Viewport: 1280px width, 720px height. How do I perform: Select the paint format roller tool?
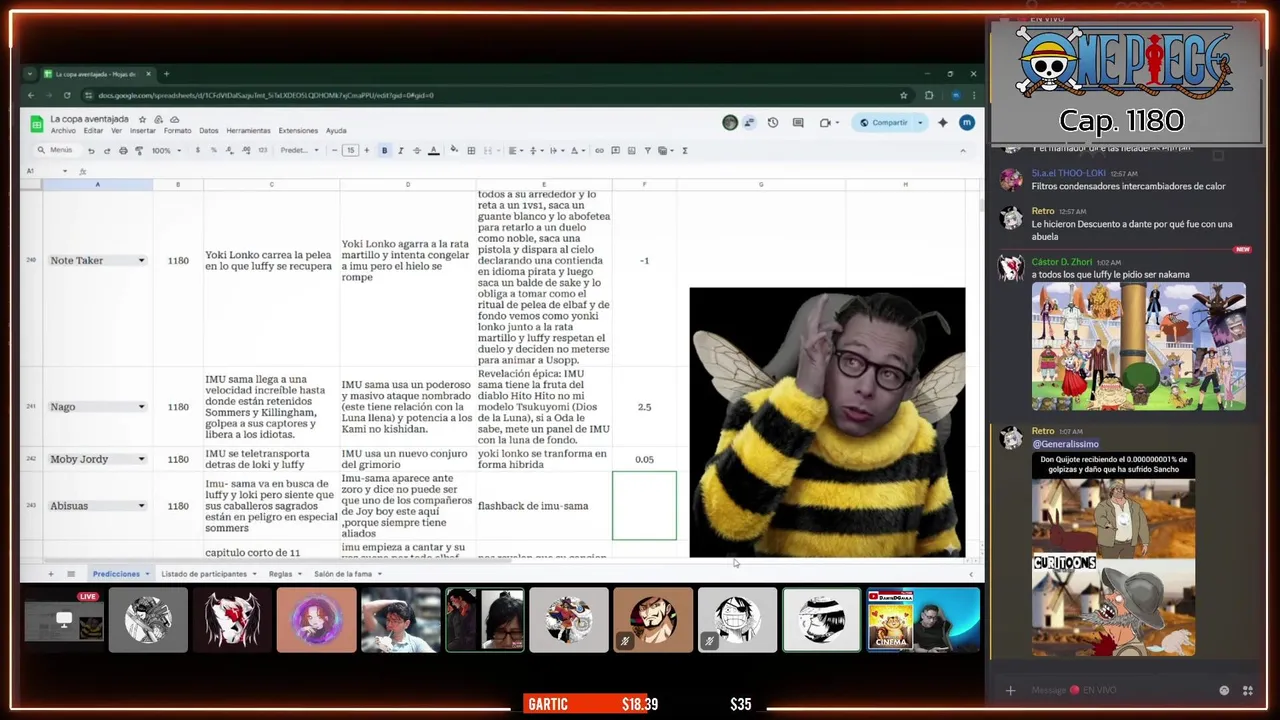tap(139, 150)
